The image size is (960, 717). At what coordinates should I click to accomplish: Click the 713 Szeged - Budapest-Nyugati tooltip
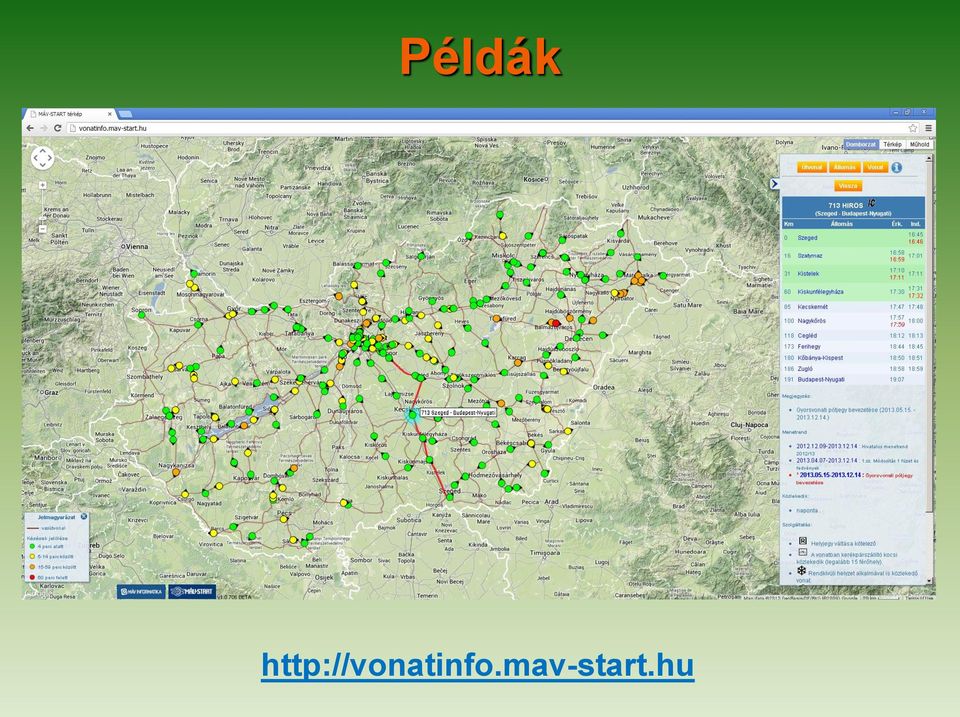pos(458,413)
